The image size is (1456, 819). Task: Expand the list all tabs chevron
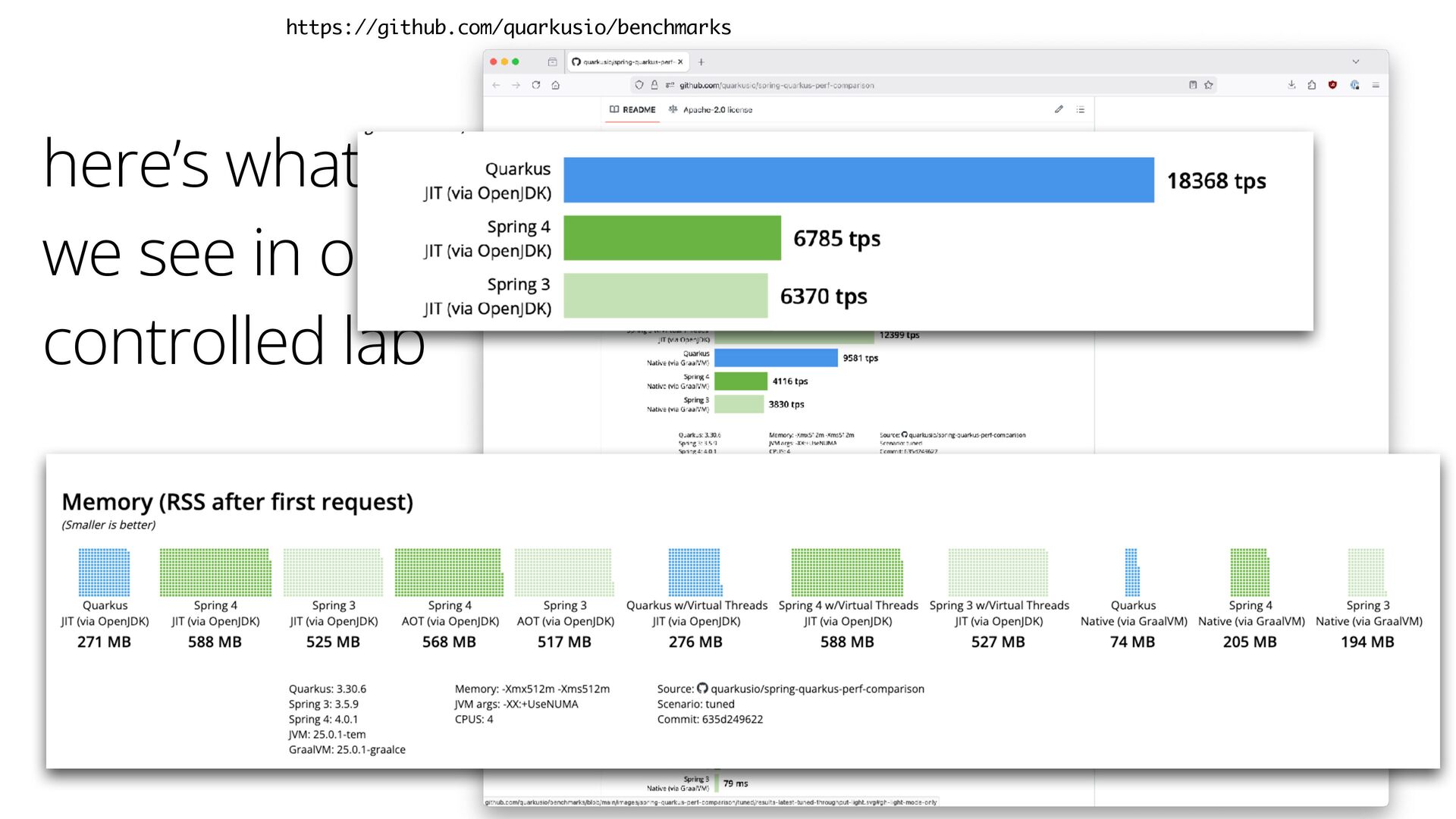click(1356, 61)
